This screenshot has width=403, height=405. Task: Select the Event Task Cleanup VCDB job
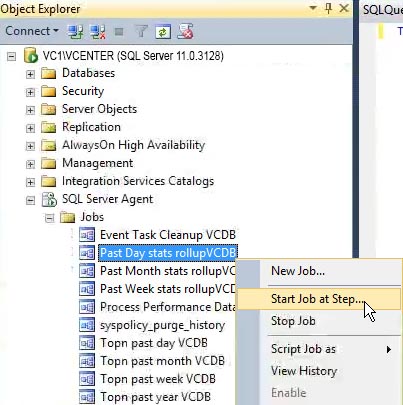168,235
